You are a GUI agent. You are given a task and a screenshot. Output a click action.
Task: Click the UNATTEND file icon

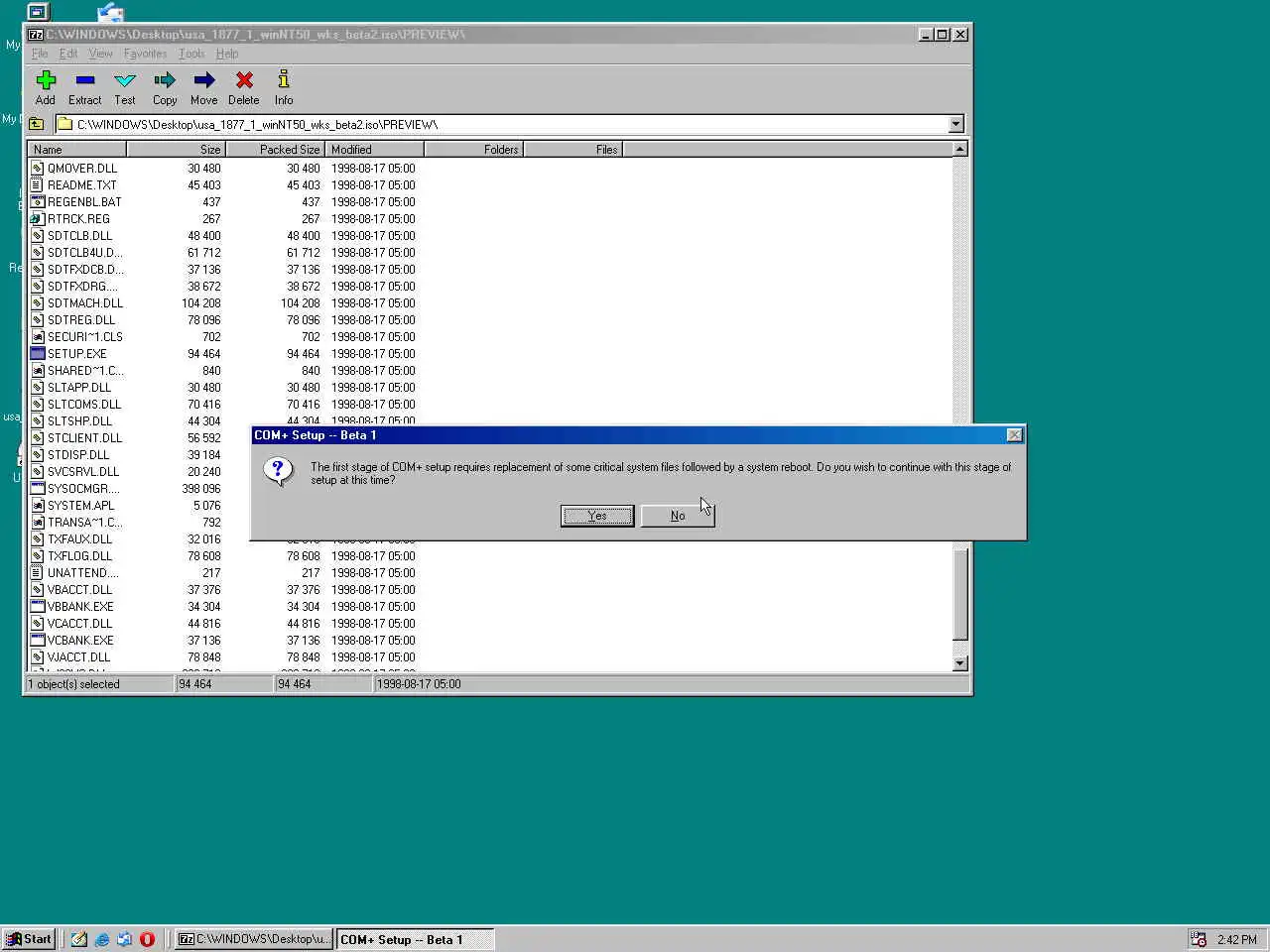coord(38,572)
